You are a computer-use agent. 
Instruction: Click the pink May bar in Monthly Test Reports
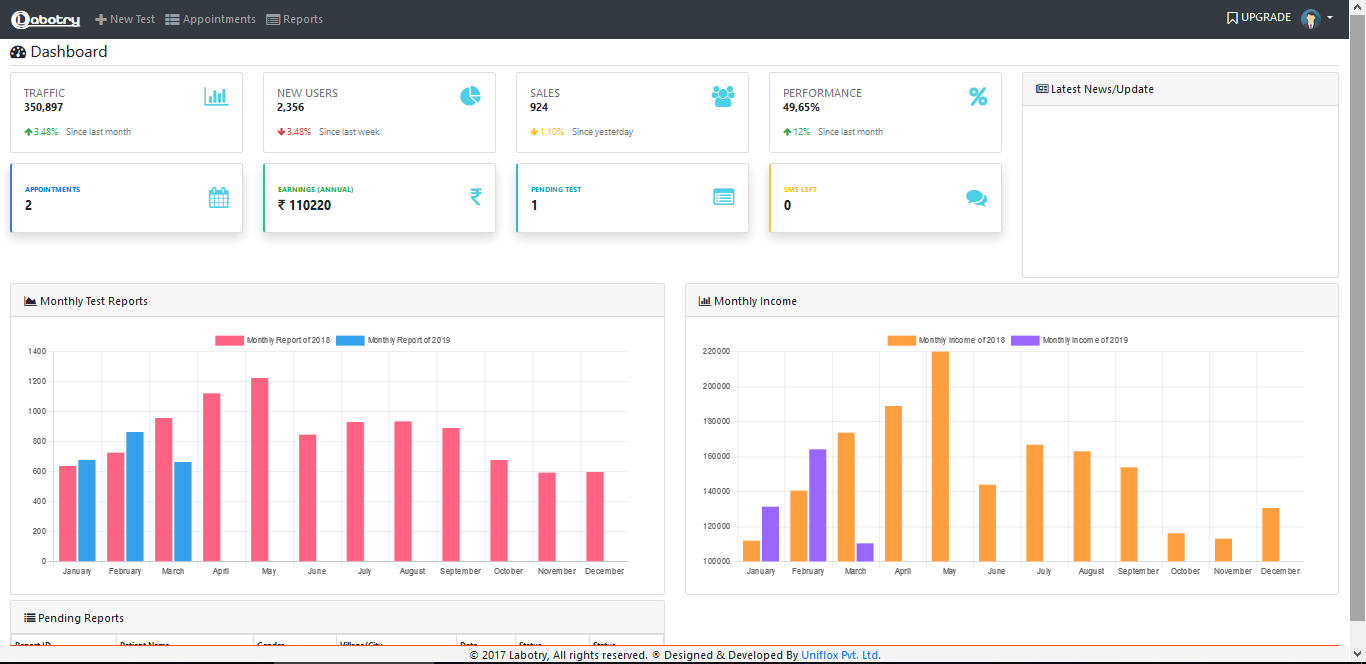[260, 469]
